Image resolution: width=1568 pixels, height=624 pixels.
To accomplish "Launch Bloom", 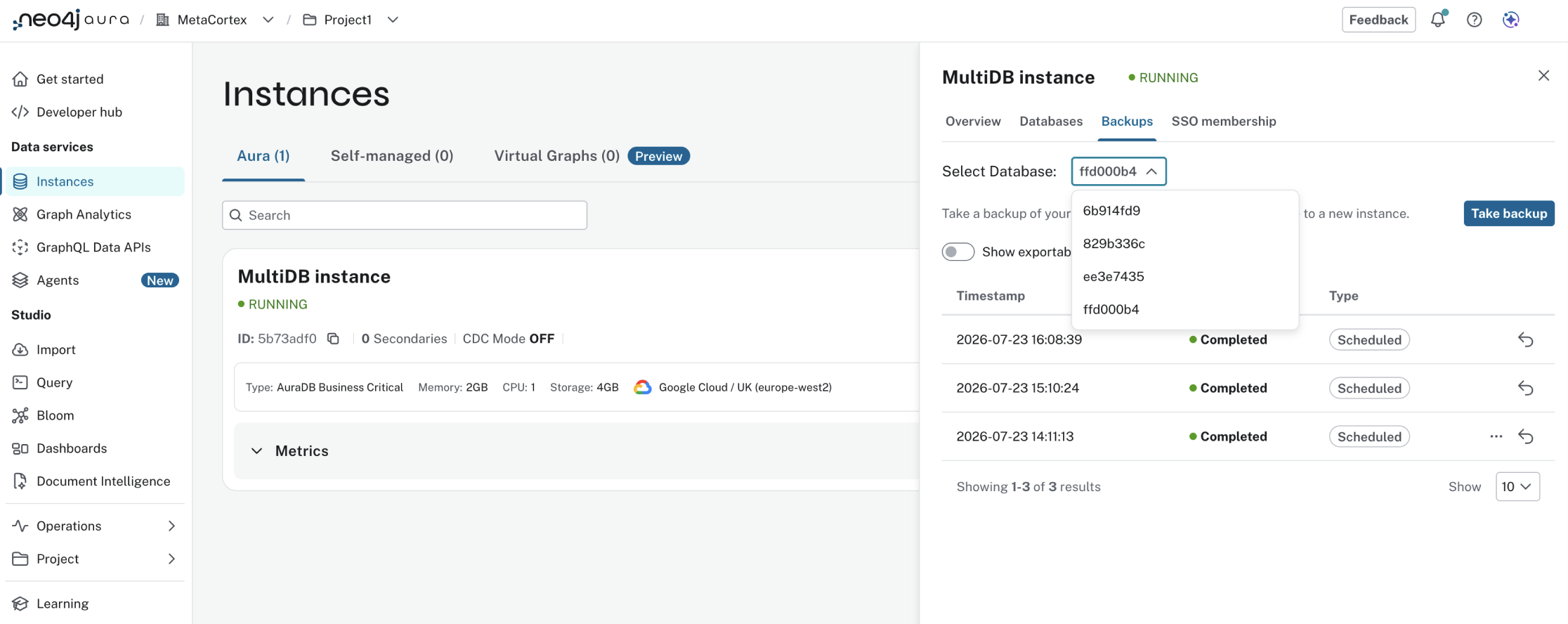I will point(95,416).
